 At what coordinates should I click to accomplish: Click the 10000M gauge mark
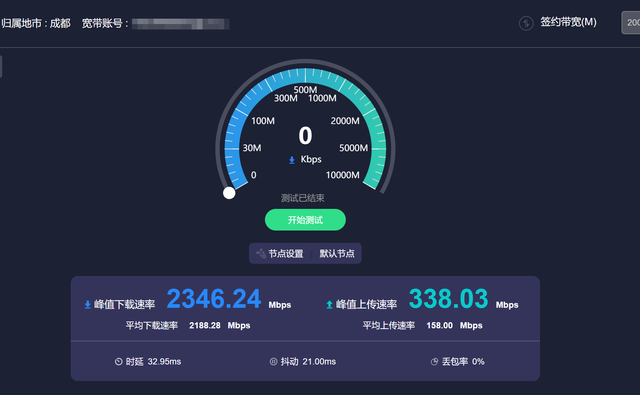(342, 175)
